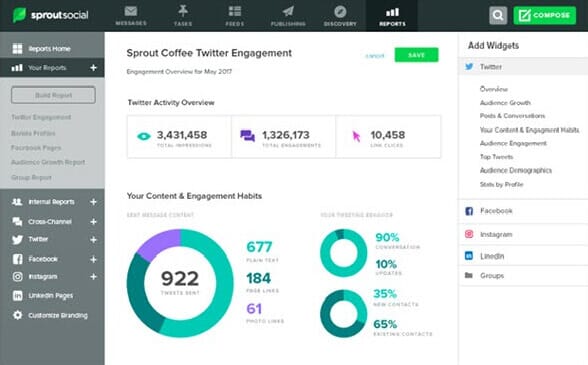Viewport: 588px width, 365px height.
Task: Open the Messages envelope icon
Action: (130, 11)
